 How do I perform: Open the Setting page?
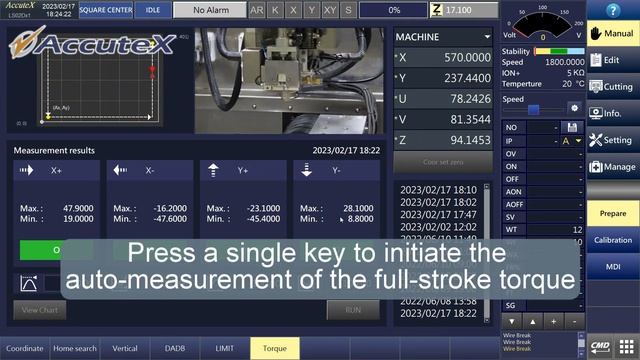[x=613, y=140]
